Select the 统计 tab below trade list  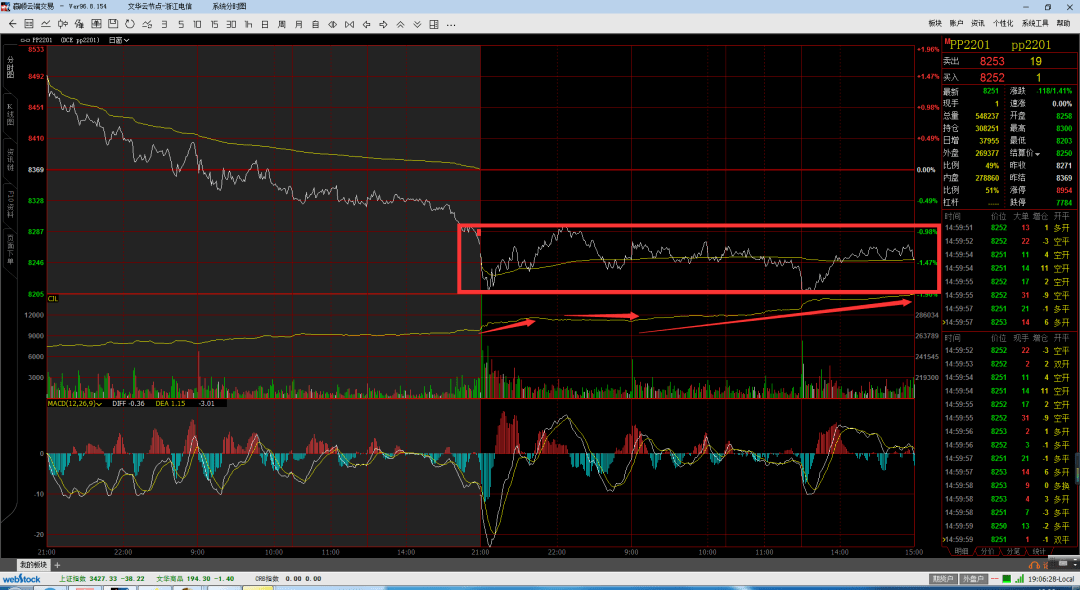(x=1038, y=551)
